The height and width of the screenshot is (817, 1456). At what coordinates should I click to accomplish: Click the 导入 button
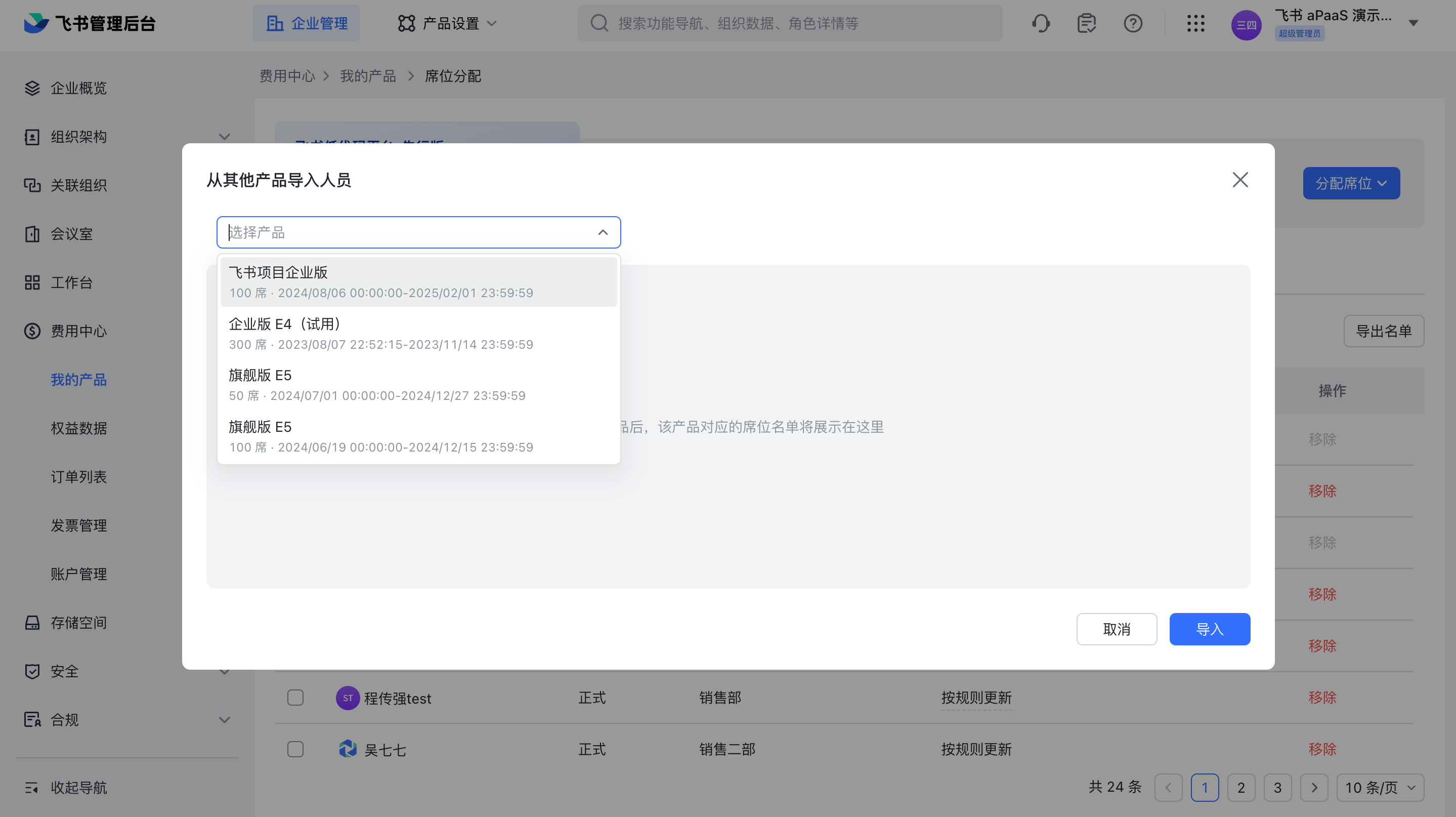[x=1210, y=629]
